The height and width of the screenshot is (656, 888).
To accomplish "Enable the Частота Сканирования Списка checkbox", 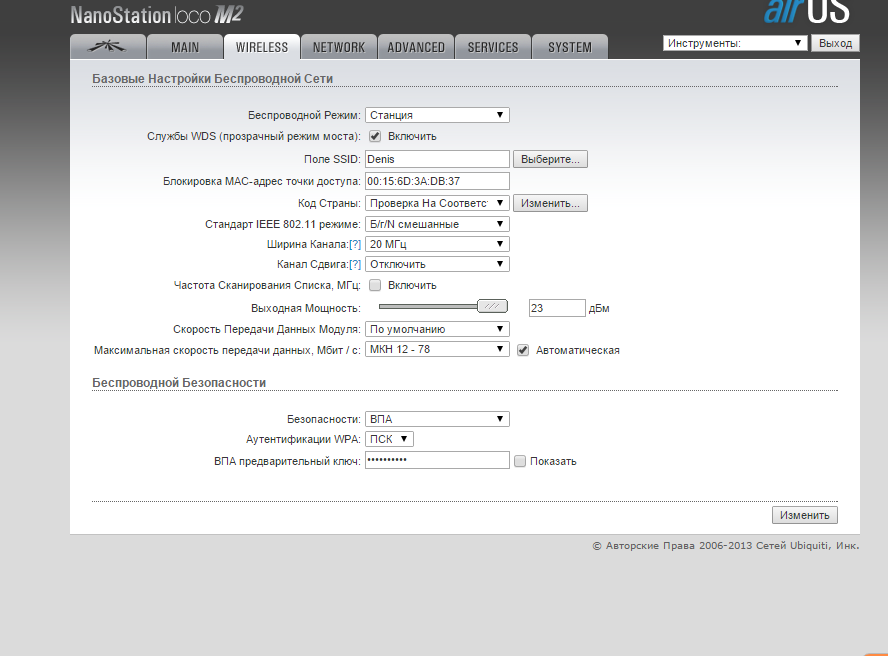I will (375, 285).
